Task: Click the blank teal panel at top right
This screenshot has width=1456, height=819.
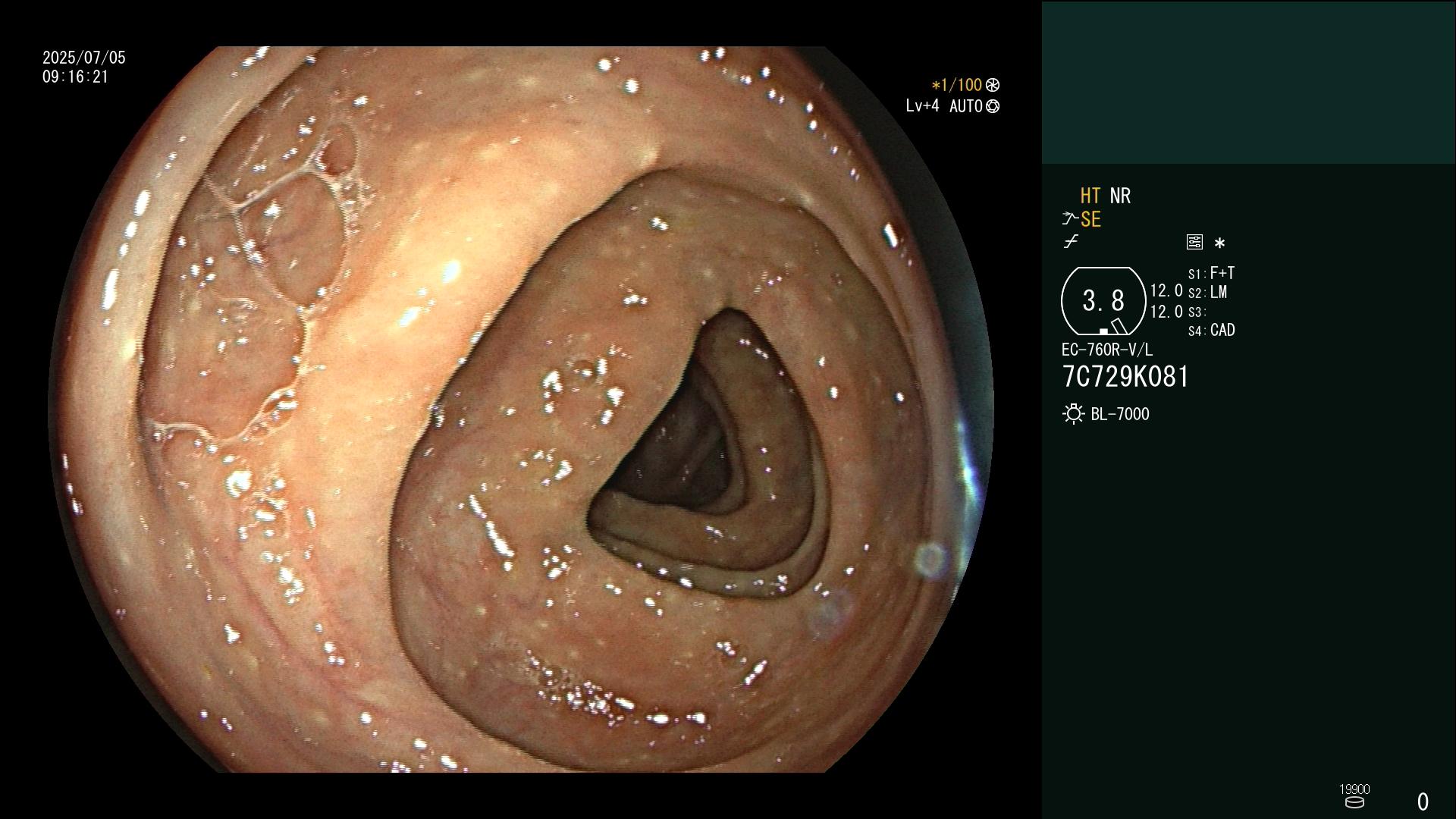Action: pyautogui.click(x=1249, y=82)
